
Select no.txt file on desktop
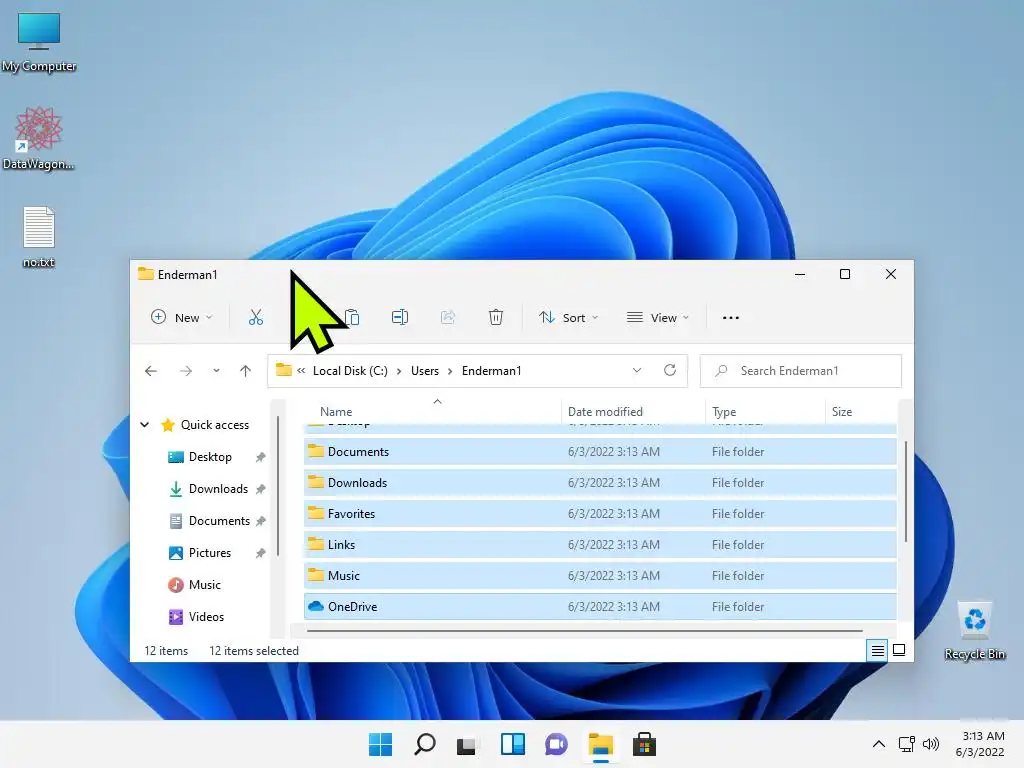click(x=39, y=236)
